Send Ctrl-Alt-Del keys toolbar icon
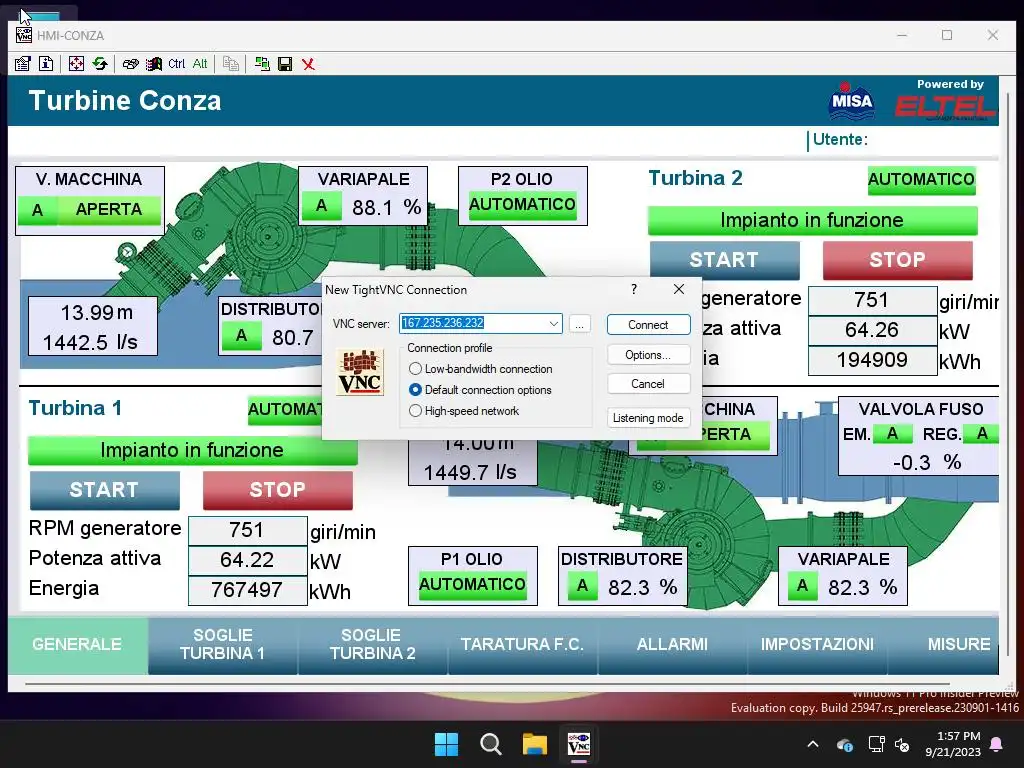This screenshot has height=768, width=1024. 131,64
